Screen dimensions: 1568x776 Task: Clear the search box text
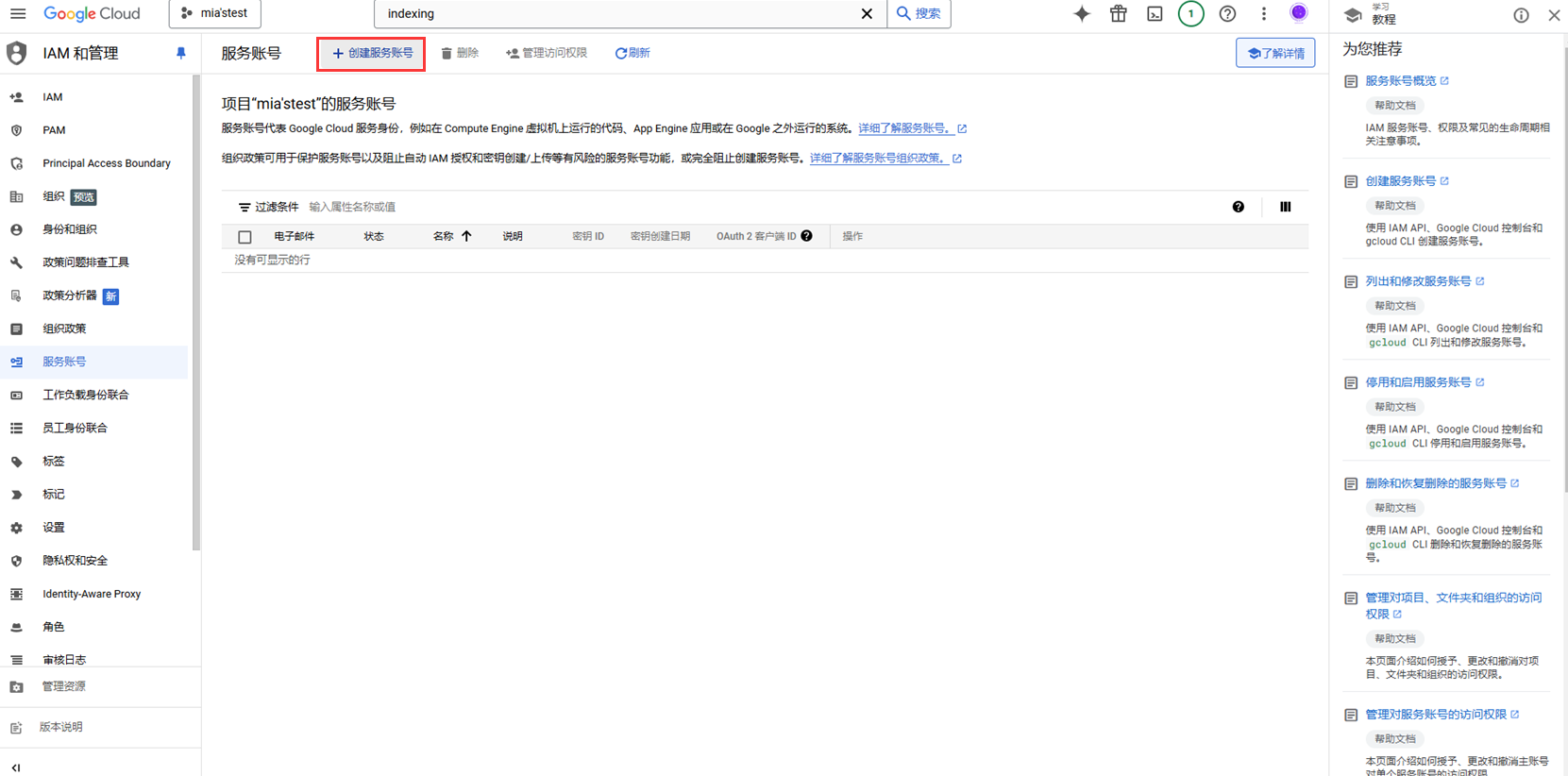[x=867, y=14]
